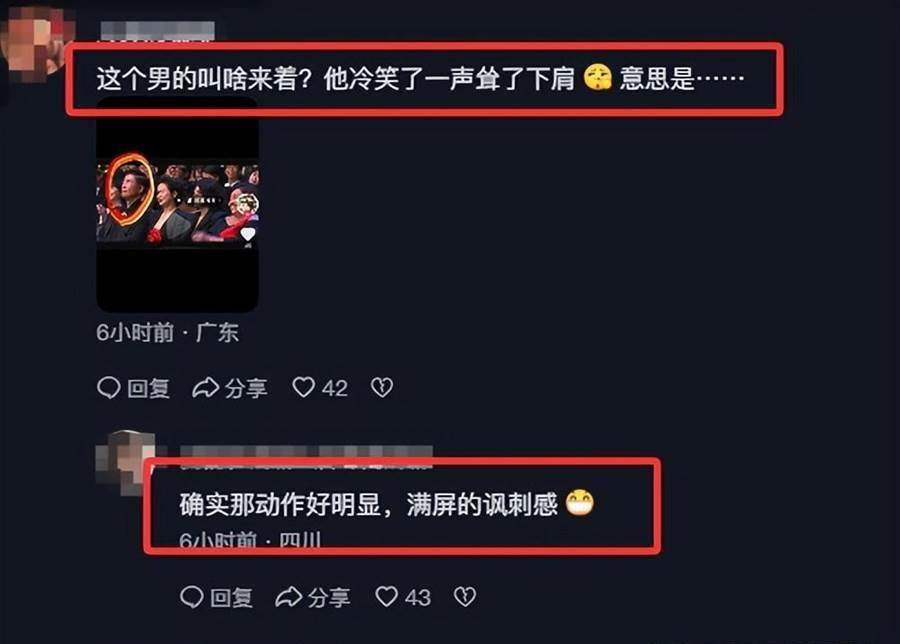Like the reply with 43 likes
900x644 pixels.
[x=386, y=596]
